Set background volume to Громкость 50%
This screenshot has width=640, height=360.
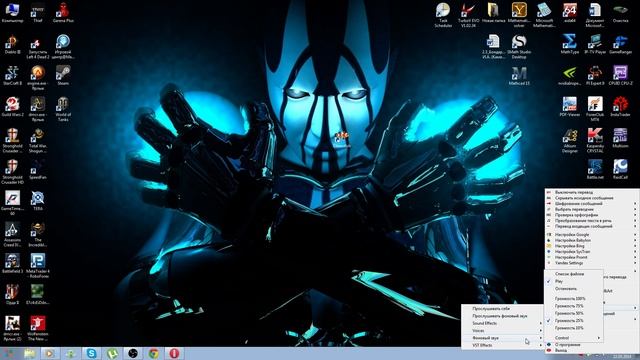[573, 313]
